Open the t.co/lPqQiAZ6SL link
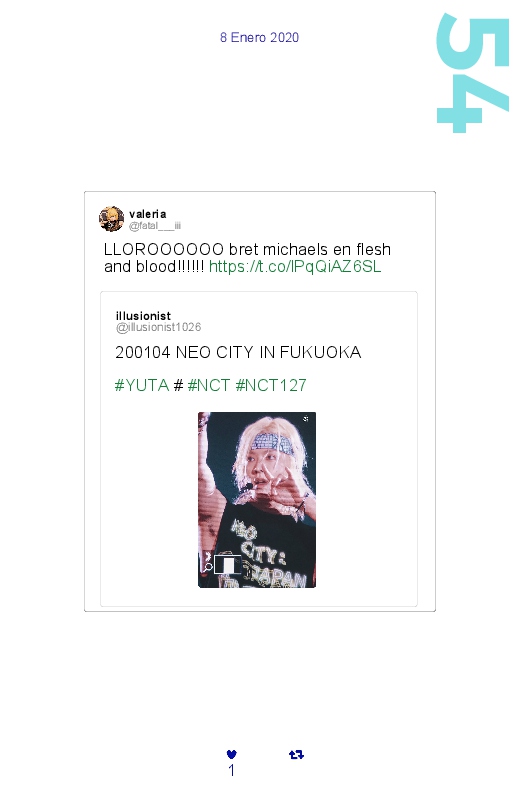This screenshot has height=803, width=520. 295,266
